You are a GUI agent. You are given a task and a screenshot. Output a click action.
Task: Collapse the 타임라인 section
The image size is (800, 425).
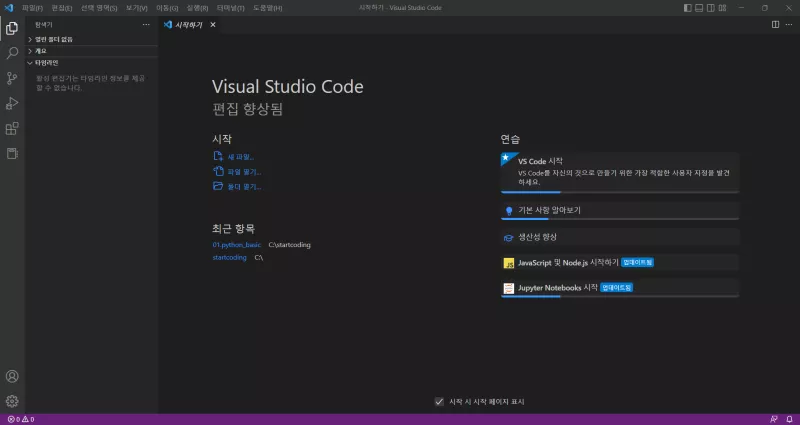pyautogui.click(x=92, y=63)
